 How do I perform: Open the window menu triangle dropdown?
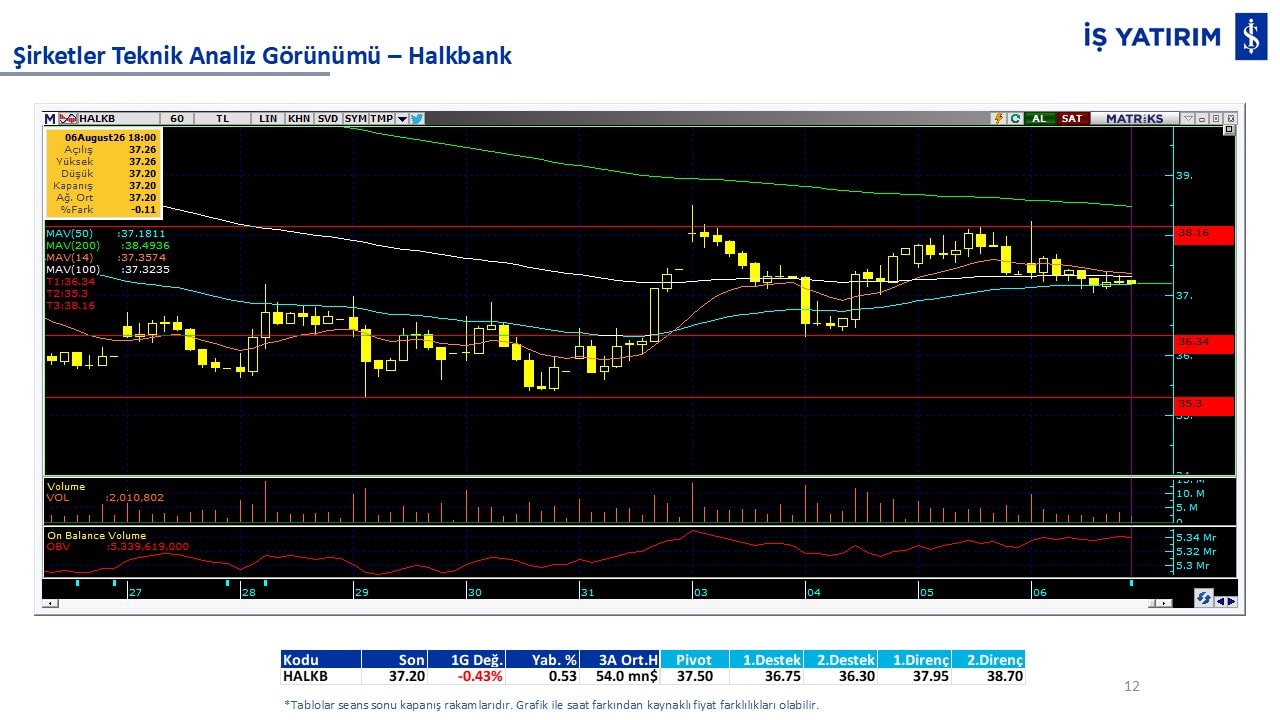(x=1188, y=118)
